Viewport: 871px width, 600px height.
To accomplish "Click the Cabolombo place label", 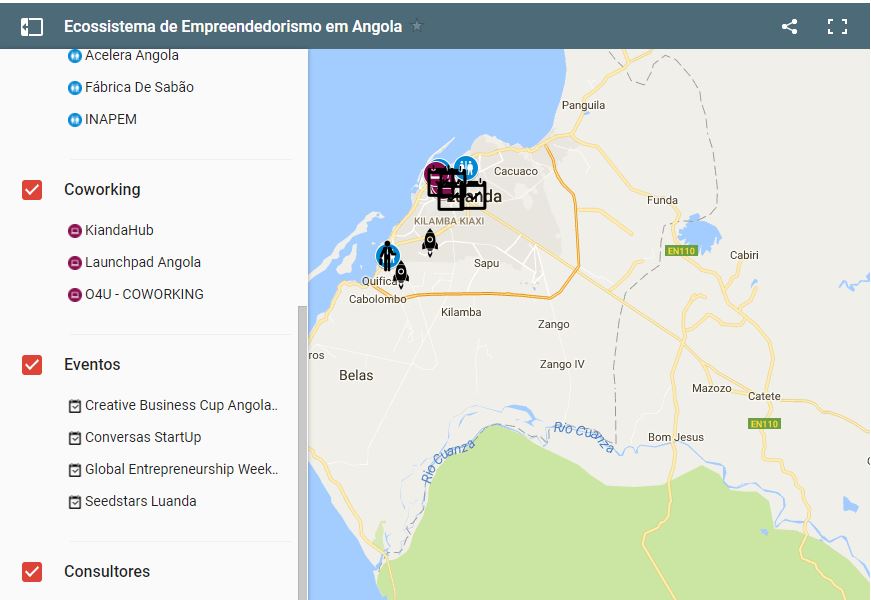I will point(378,299).
